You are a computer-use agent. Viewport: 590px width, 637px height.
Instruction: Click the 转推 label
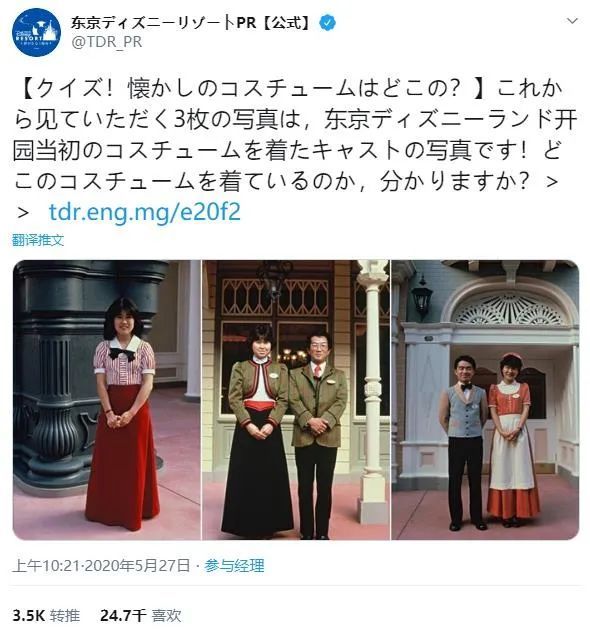coord(65,615)
